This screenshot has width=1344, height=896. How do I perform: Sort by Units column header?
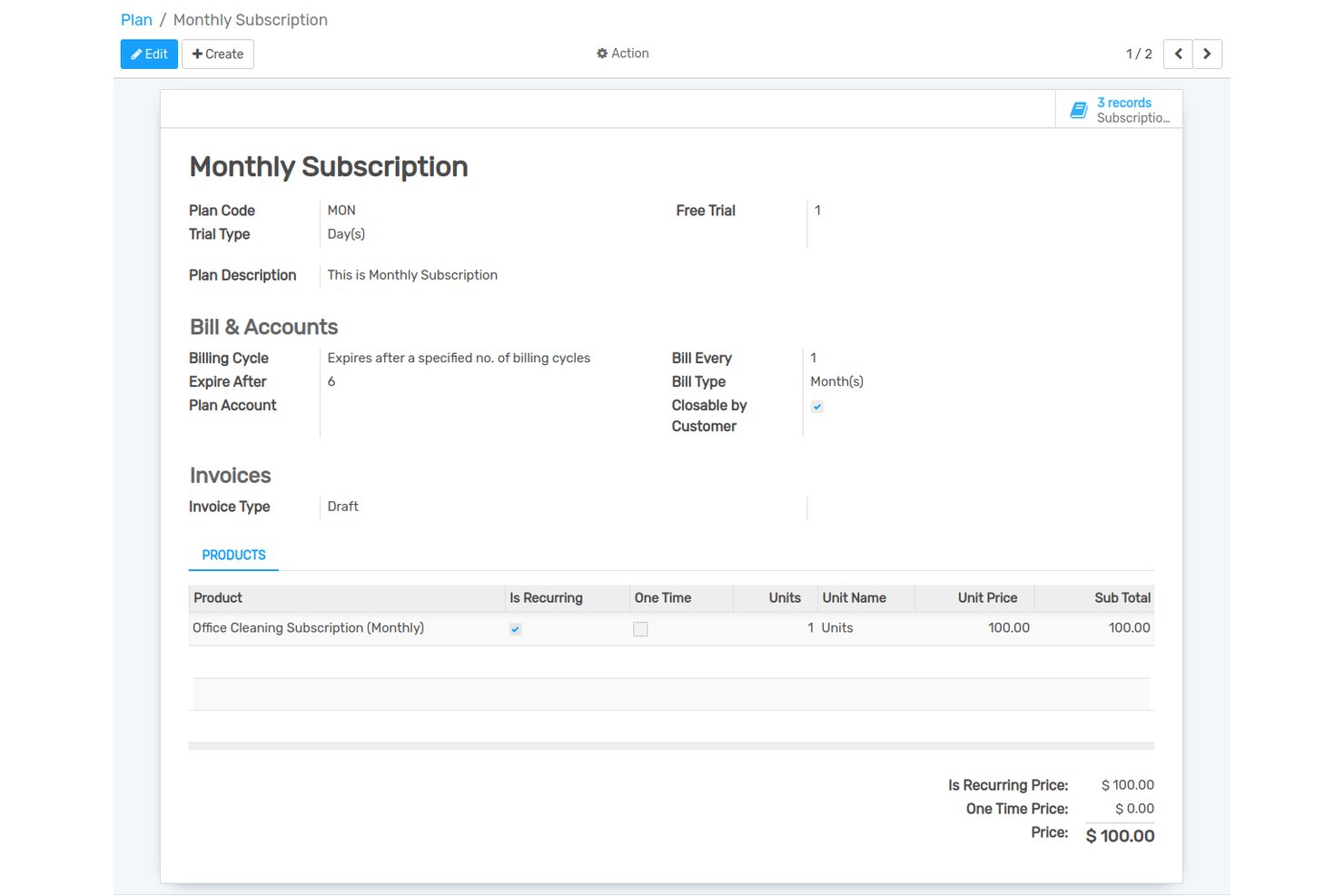[x=776, y=597]
